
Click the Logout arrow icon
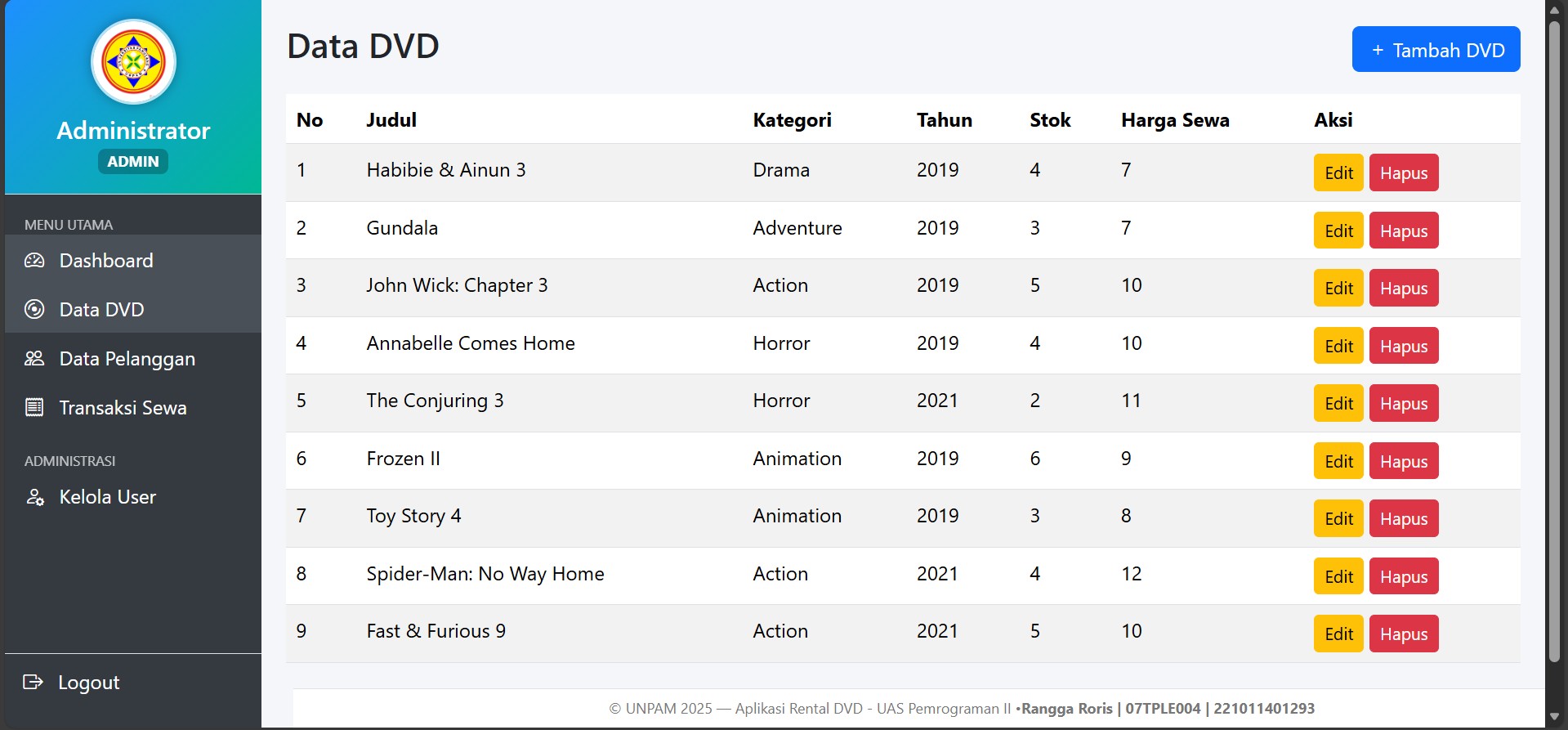point(33,682)
